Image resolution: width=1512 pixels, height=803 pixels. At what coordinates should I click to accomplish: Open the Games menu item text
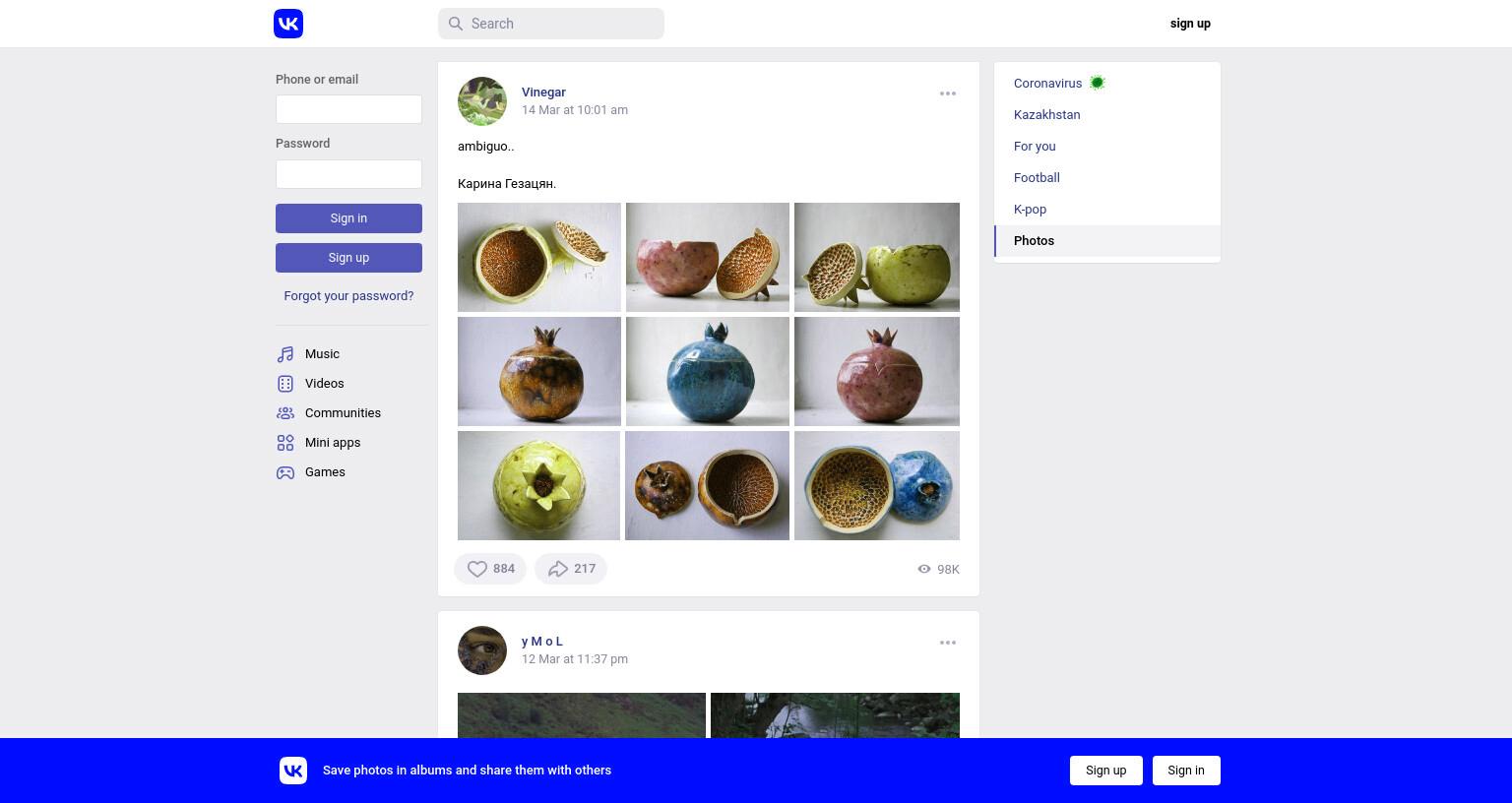[325, 472]
